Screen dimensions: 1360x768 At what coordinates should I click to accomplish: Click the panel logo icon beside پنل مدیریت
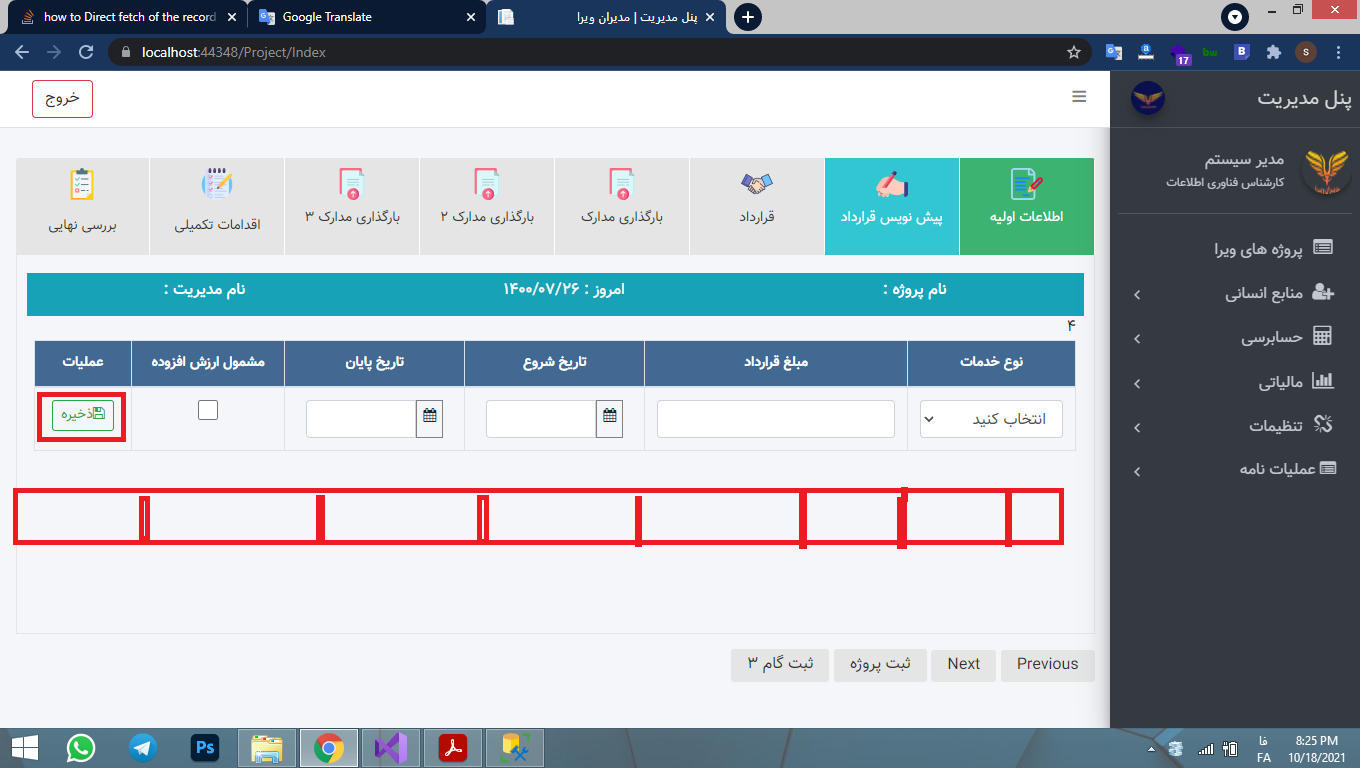pos(1147,98)
